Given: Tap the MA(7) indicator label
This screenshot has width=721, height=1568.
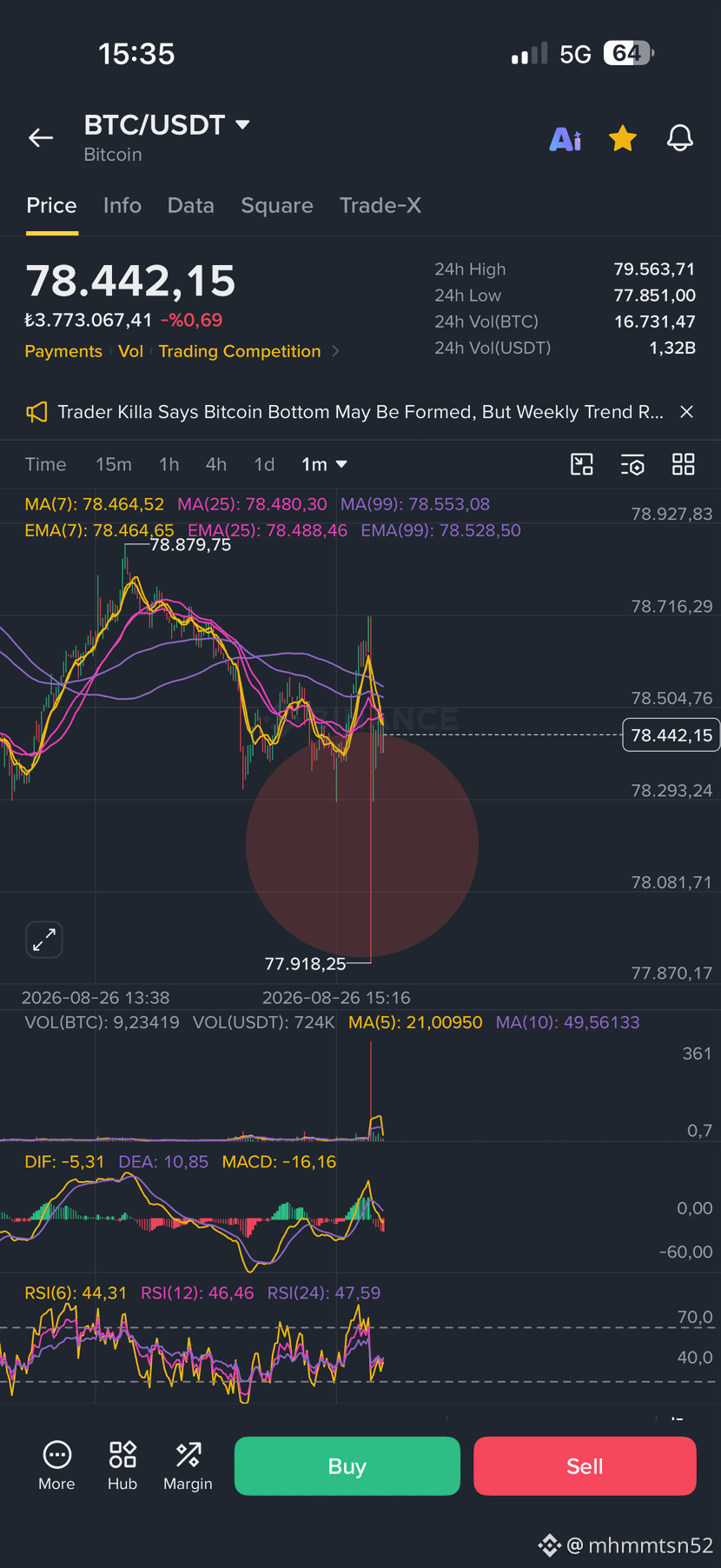Looking at the screenshot, I should (x=94, y=504).
